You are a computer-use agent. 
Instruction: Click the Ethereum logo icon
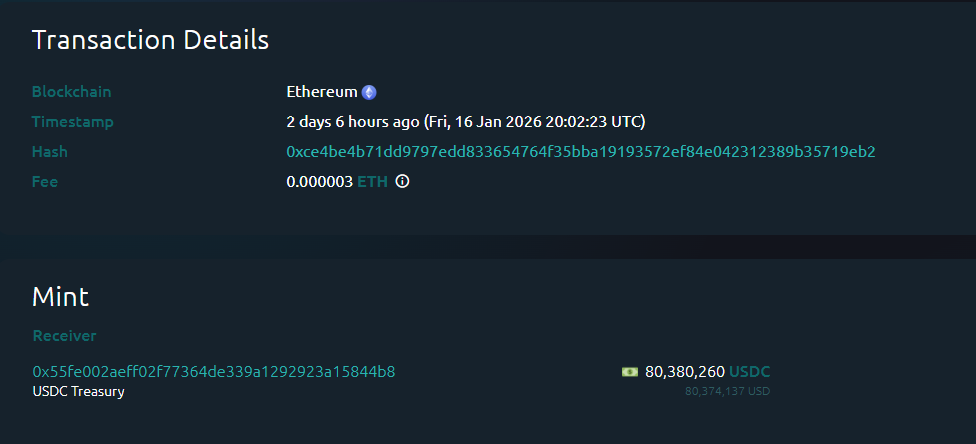coord(369,92)
